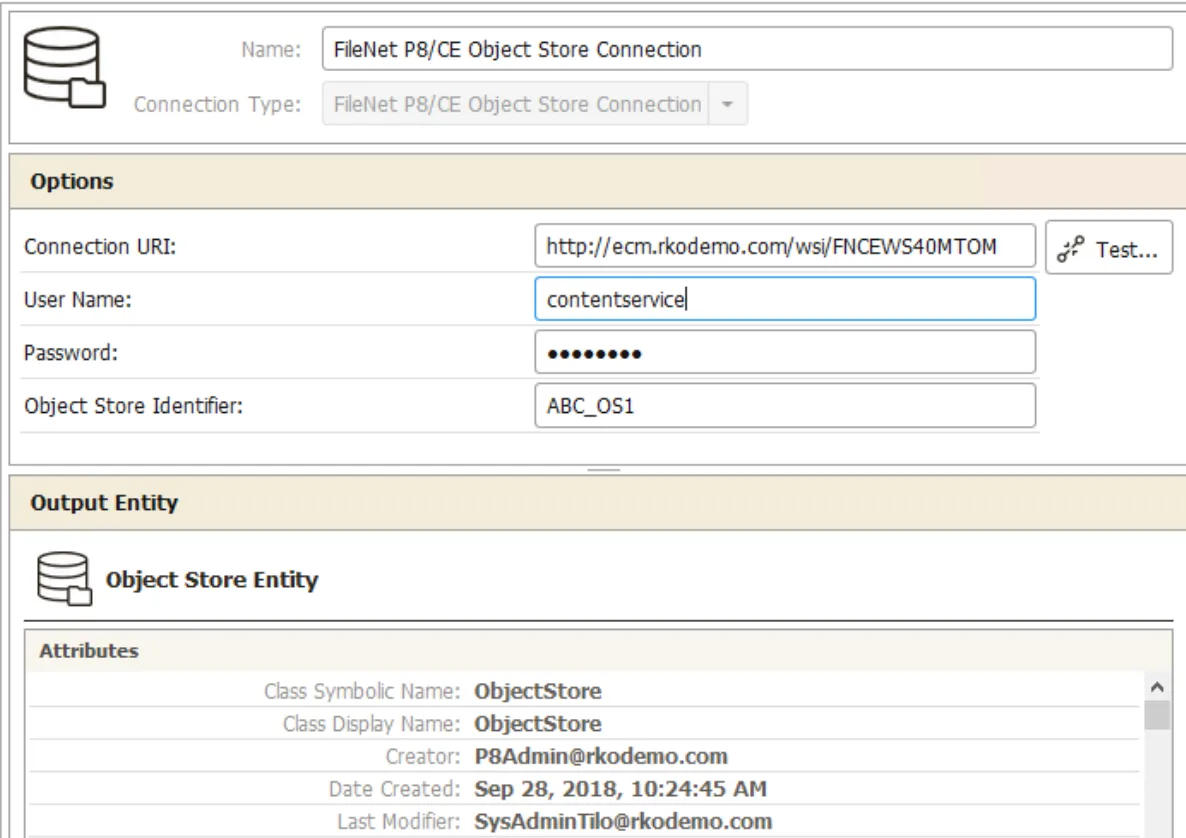
Task: Click the Creator value P8Admin@rkodemo.com
Action: point(601,756)
